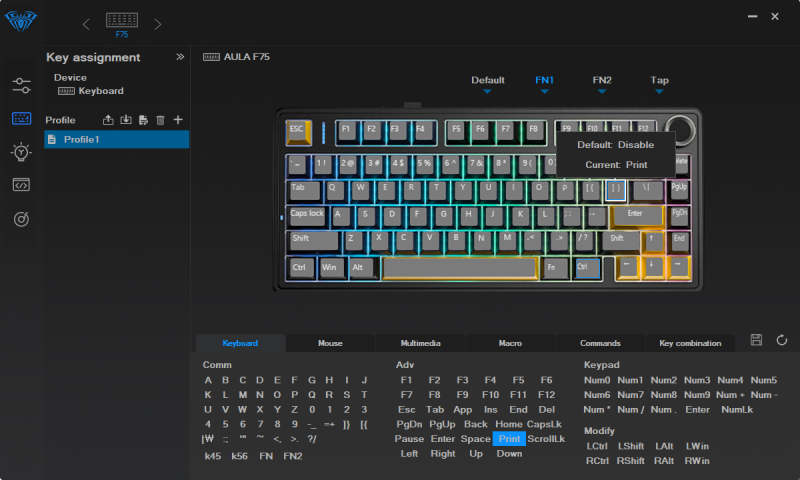Assign k56 from the Comm list
Viewport: 800px width, 480px height.
239,456
